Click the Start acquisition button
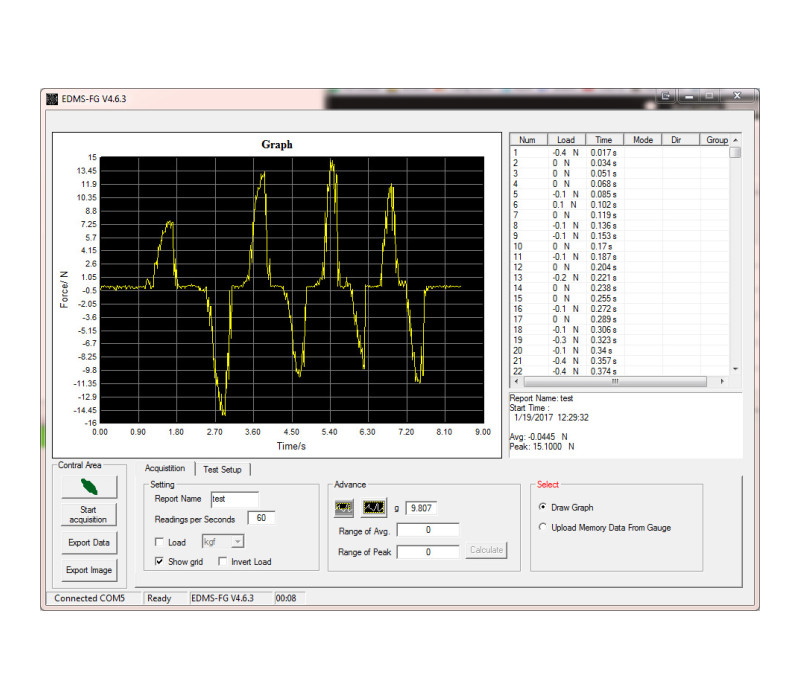Image resolution: width=800 pixels, height=700 pixels. [x=89, y=514]
